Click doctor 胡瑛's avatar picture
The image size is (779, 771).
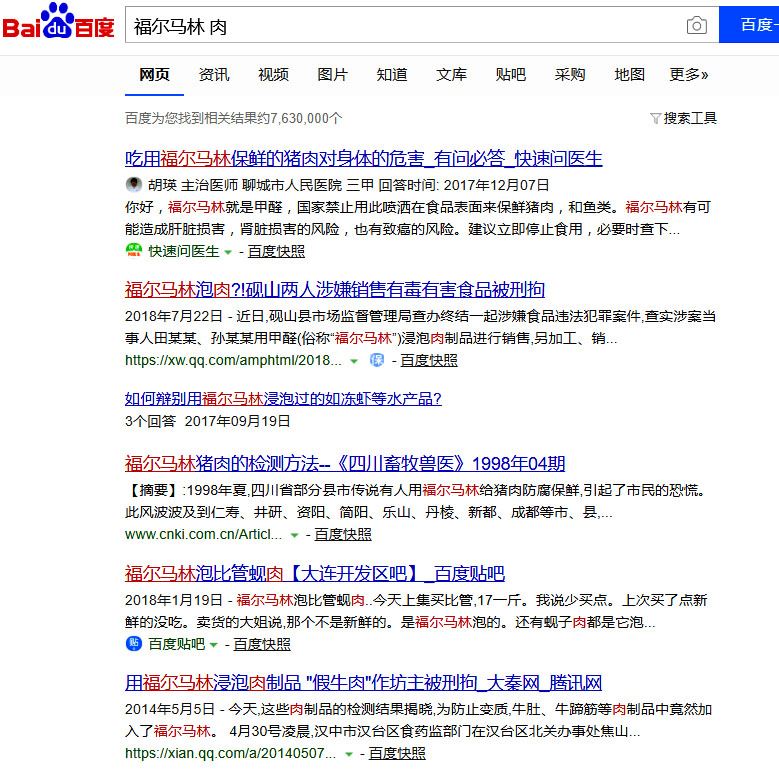coord(134,185)
